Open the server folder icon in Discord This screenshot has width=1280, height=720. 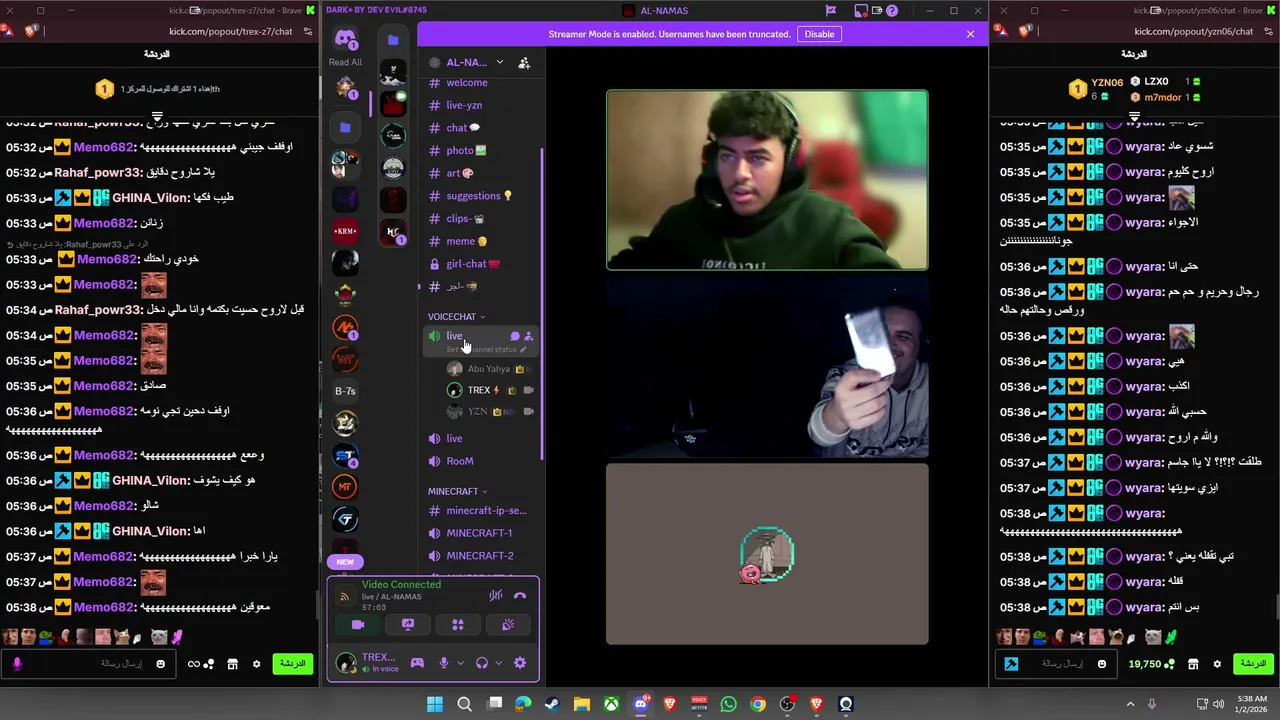(x=345, y=127)
